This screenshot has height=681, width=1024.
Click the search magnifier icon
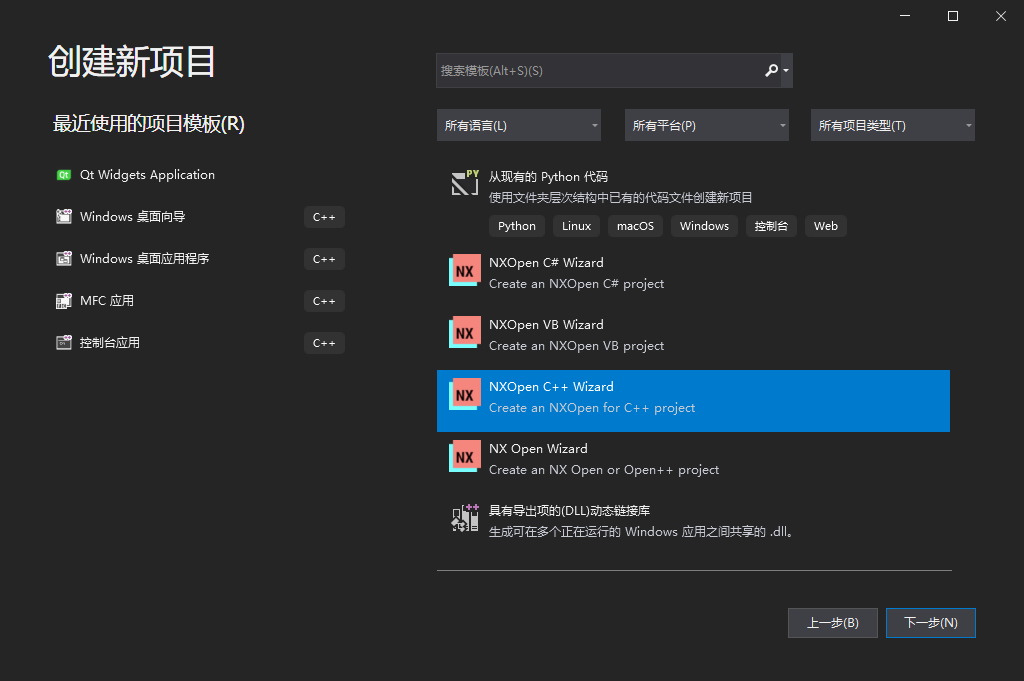point(771,70)
